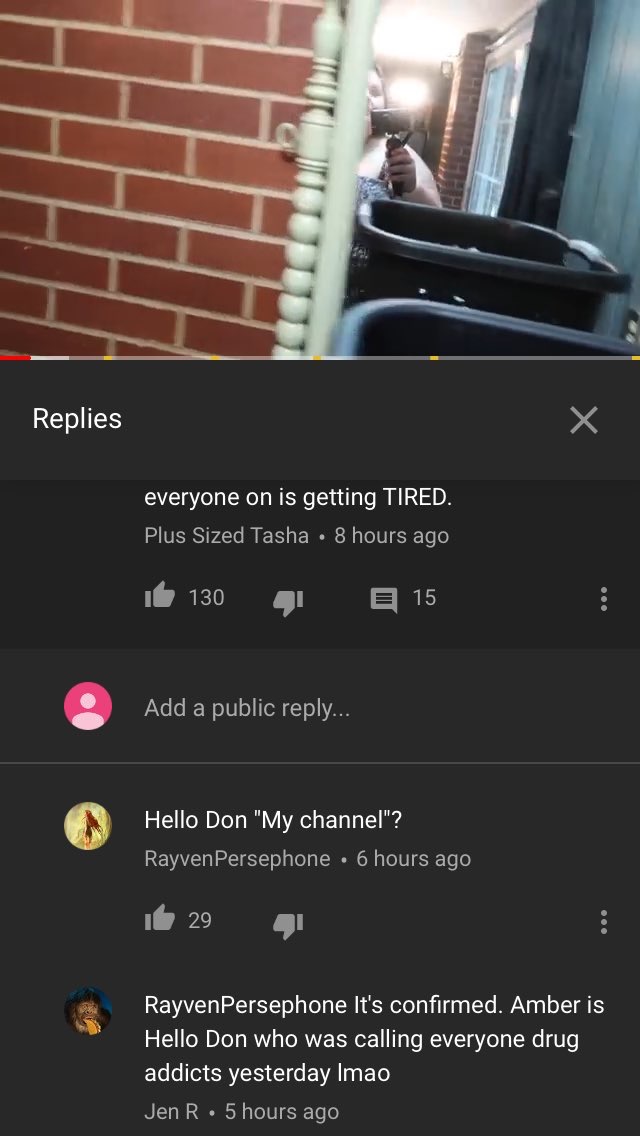Like Plus Sized Tasha's comment

160,596
